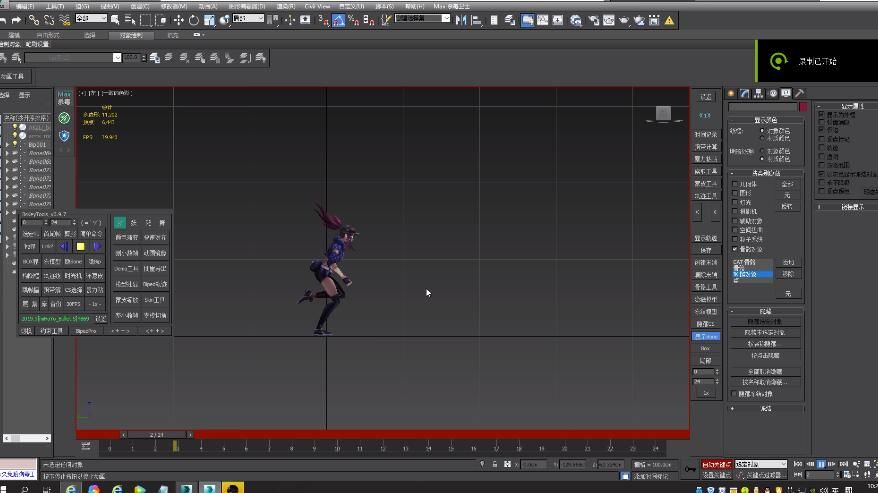Select the Link tool icon
Image resolution: width=878 pixels, height=493 pixels.
(34, 20)
